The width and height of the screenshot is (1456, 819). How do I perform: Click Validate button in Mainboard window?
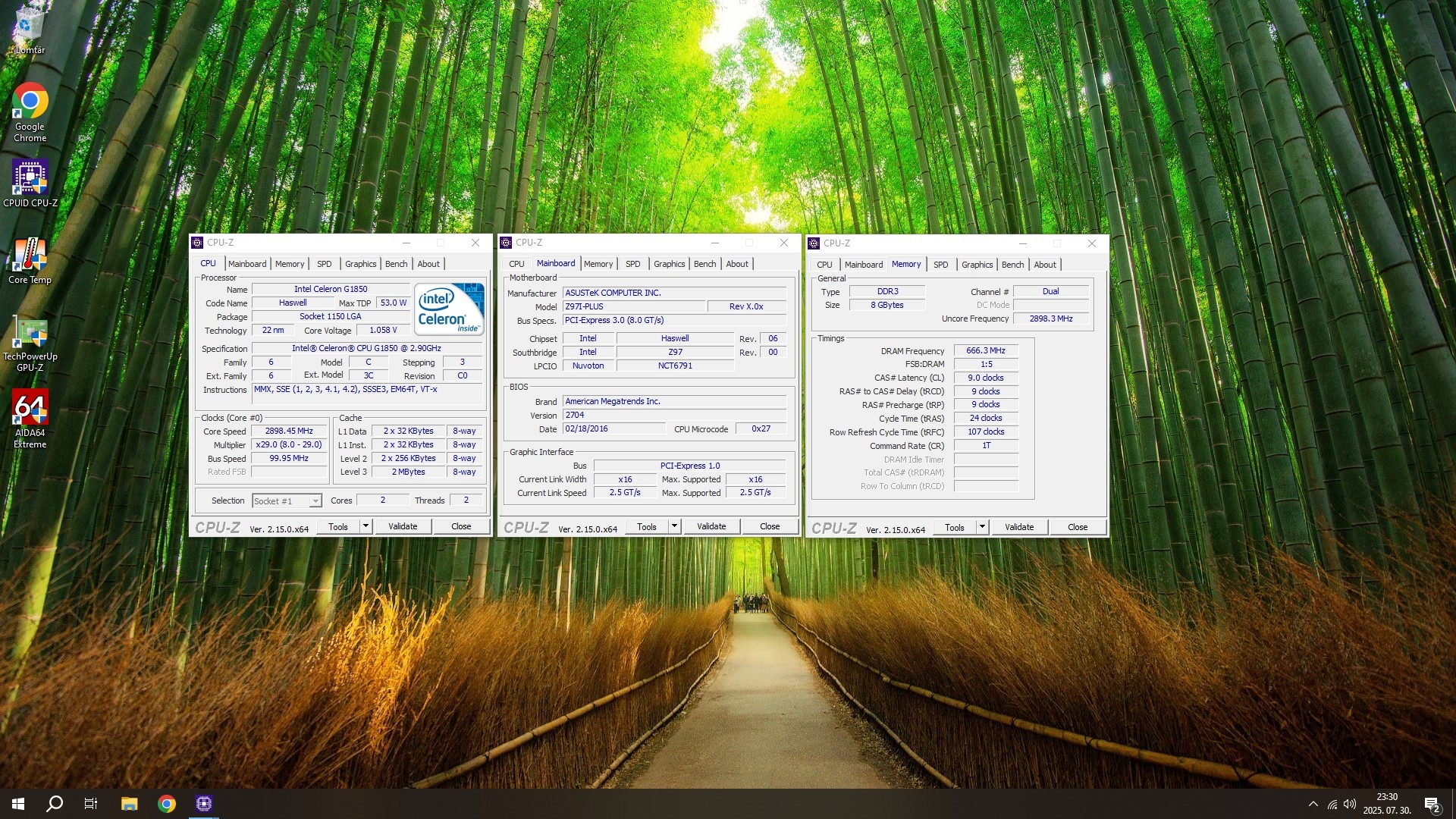coord(711,526)
